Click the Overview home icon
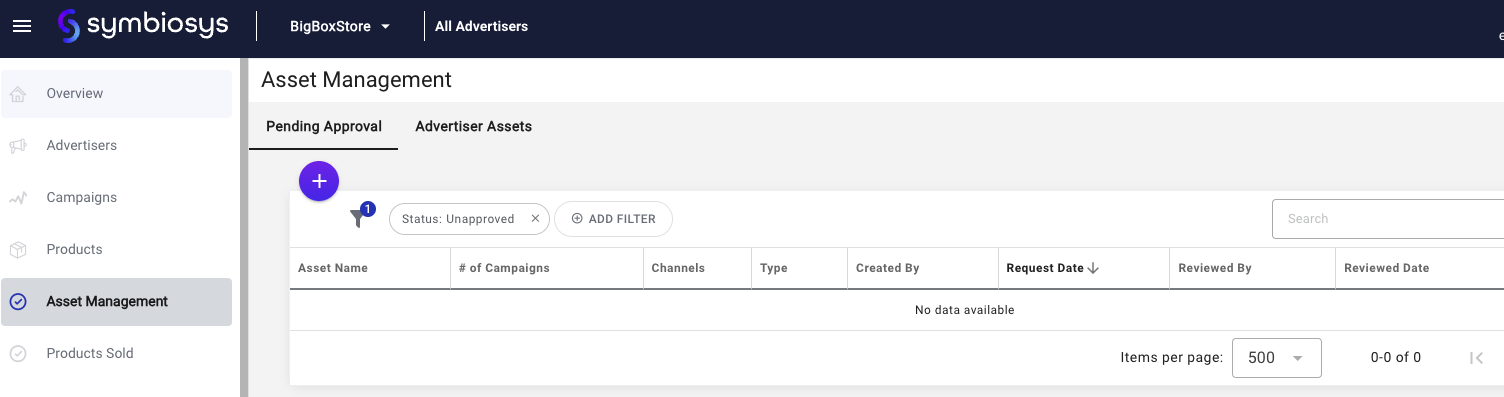This screenshot has height=397, width=1504. [18, 94]
